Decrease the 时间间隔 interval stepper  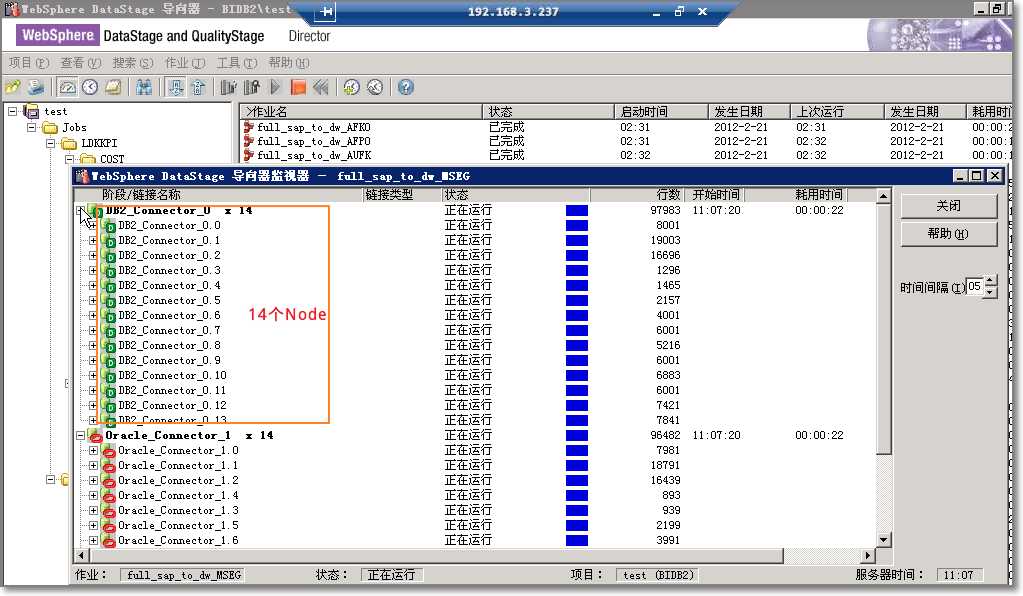991,292
